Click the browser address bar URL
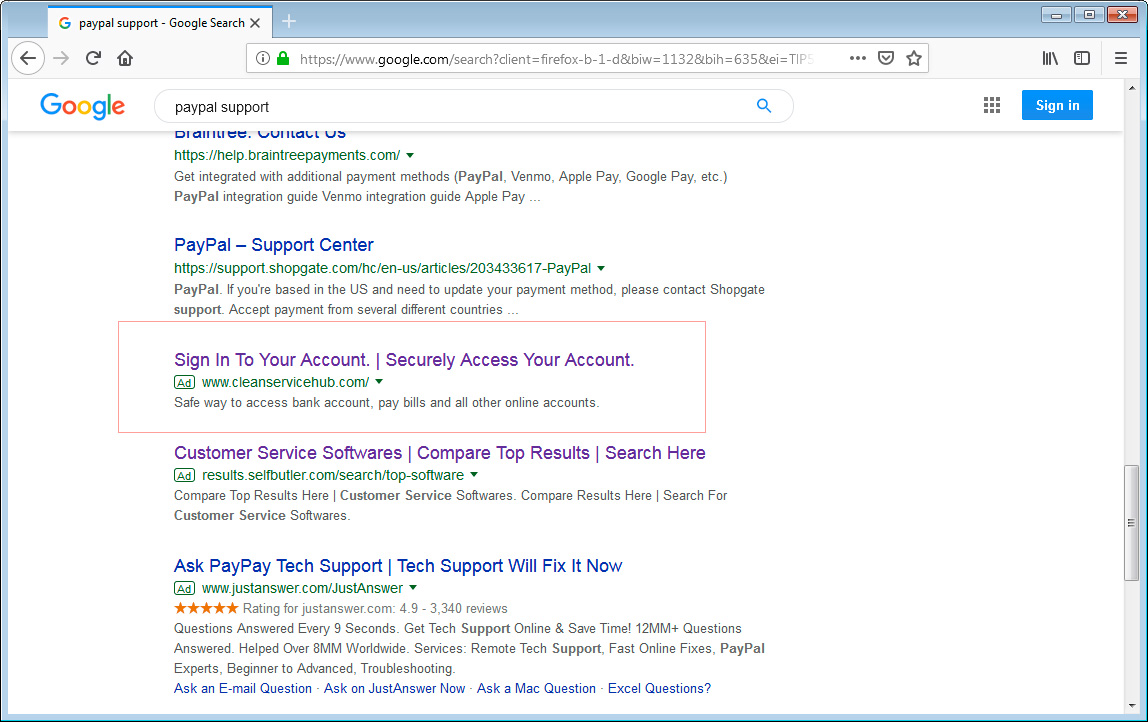 pyautogui.click(x=556, y=59)
